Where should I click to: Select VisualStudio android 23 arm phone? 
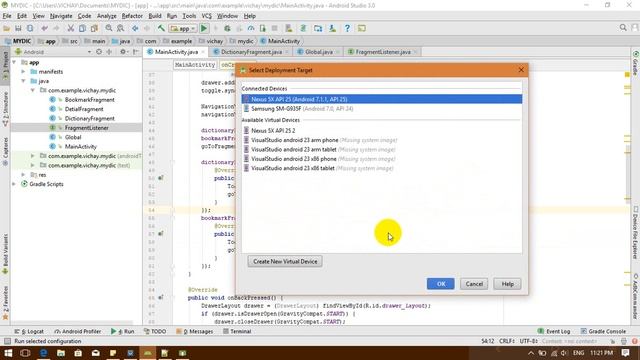point(382,140)
